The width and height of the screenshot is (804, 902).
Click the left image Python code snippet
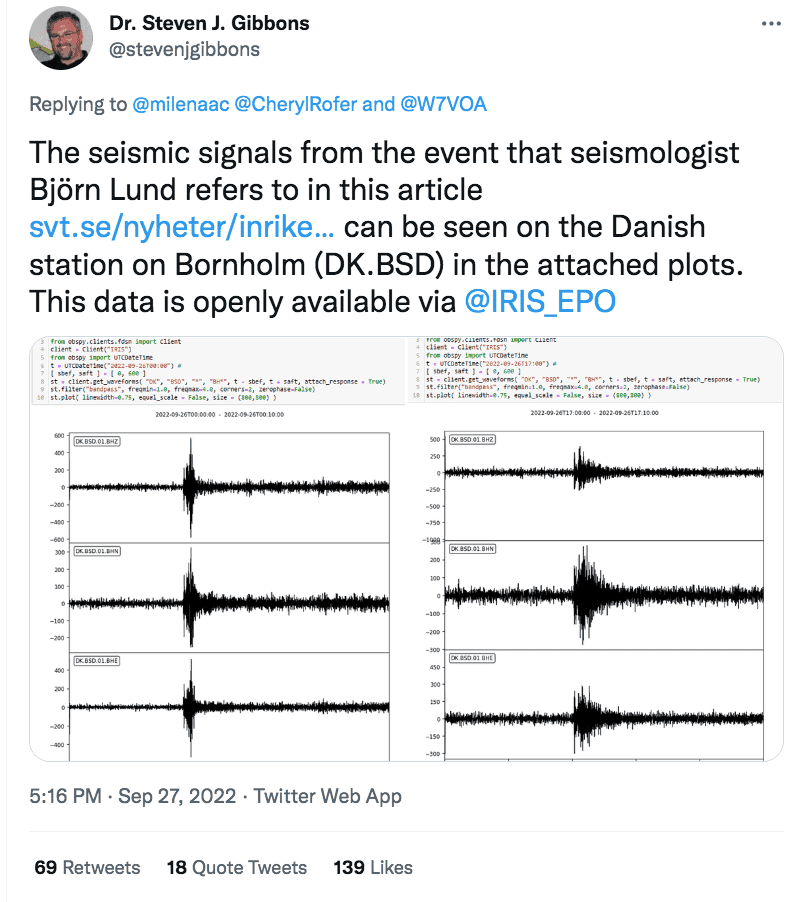(218, 369)
